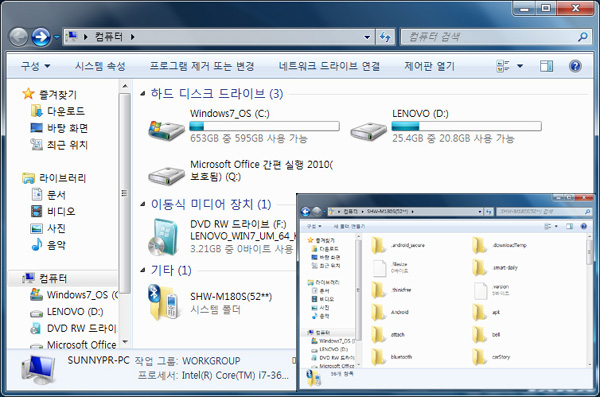The image size is (600, 397).
Task: Click 제어판 열기 in toolbar
Action: (429, 66)
